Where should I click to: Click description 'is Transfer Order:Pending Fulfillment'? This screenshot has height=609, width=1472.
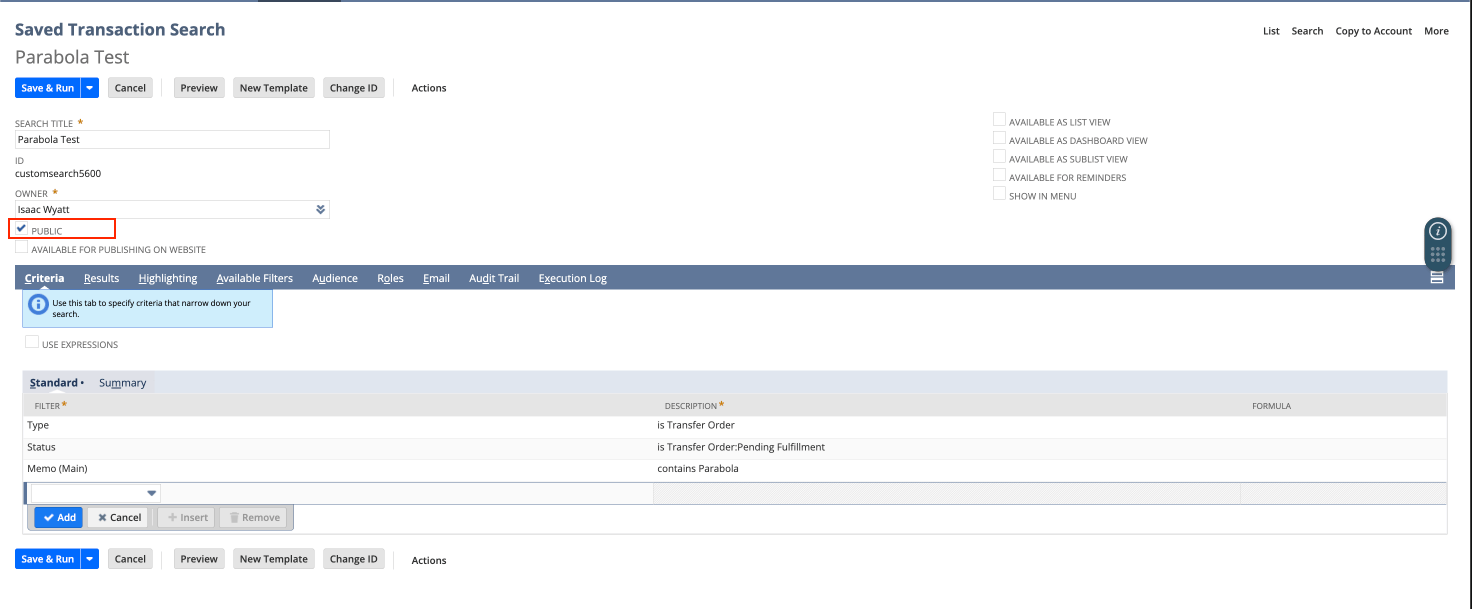741,447
